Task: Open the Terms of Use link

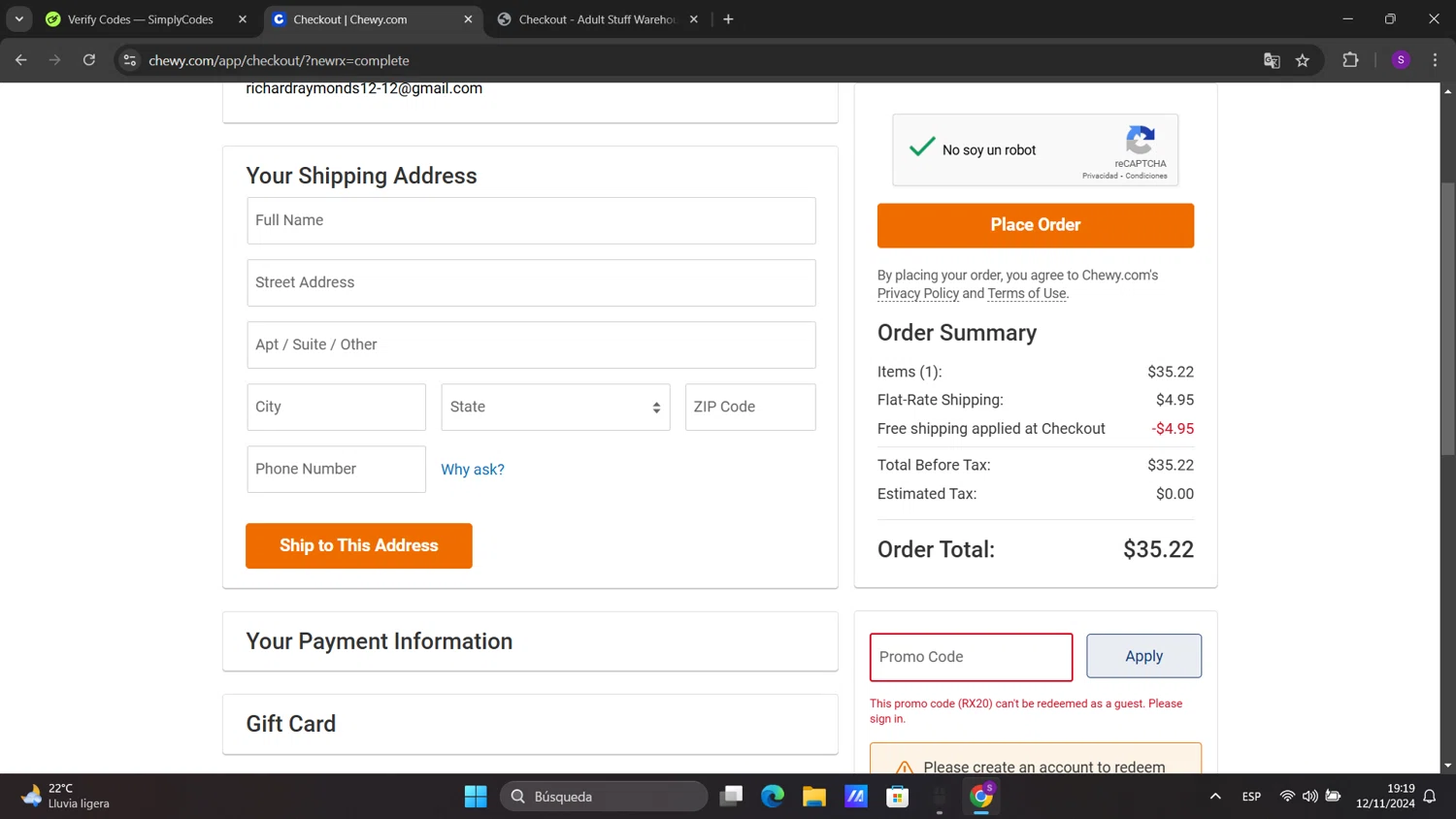Action: [1027, 293]
